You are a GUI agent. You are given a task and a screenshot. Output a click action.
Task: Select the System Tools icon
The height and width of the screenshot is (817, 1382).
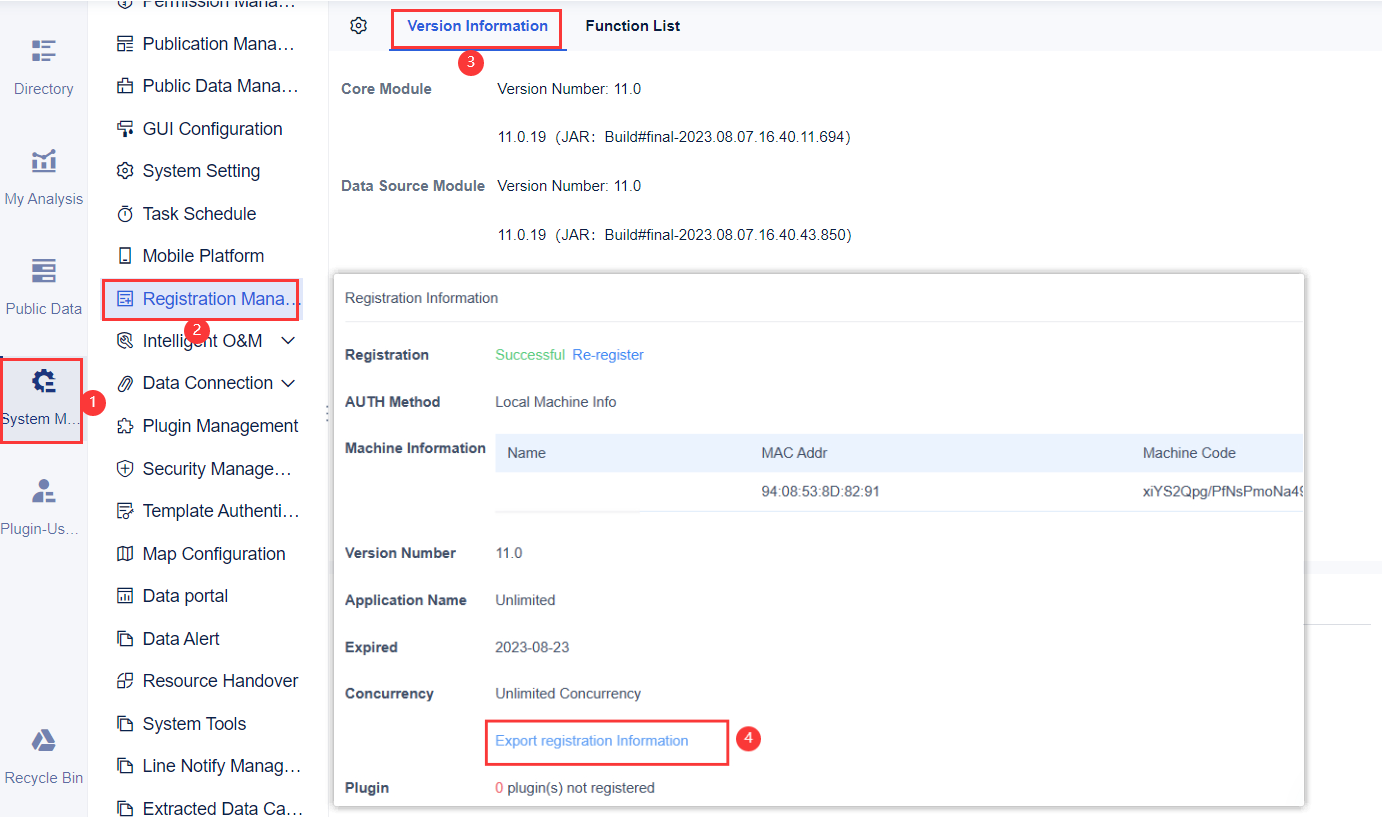point(125,723)
